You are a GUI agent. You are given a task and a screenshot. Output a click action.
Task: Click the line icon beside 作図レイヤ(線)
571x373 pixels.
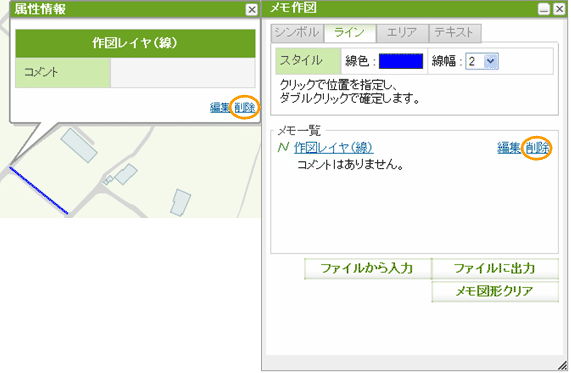click(x=283, y=148)
